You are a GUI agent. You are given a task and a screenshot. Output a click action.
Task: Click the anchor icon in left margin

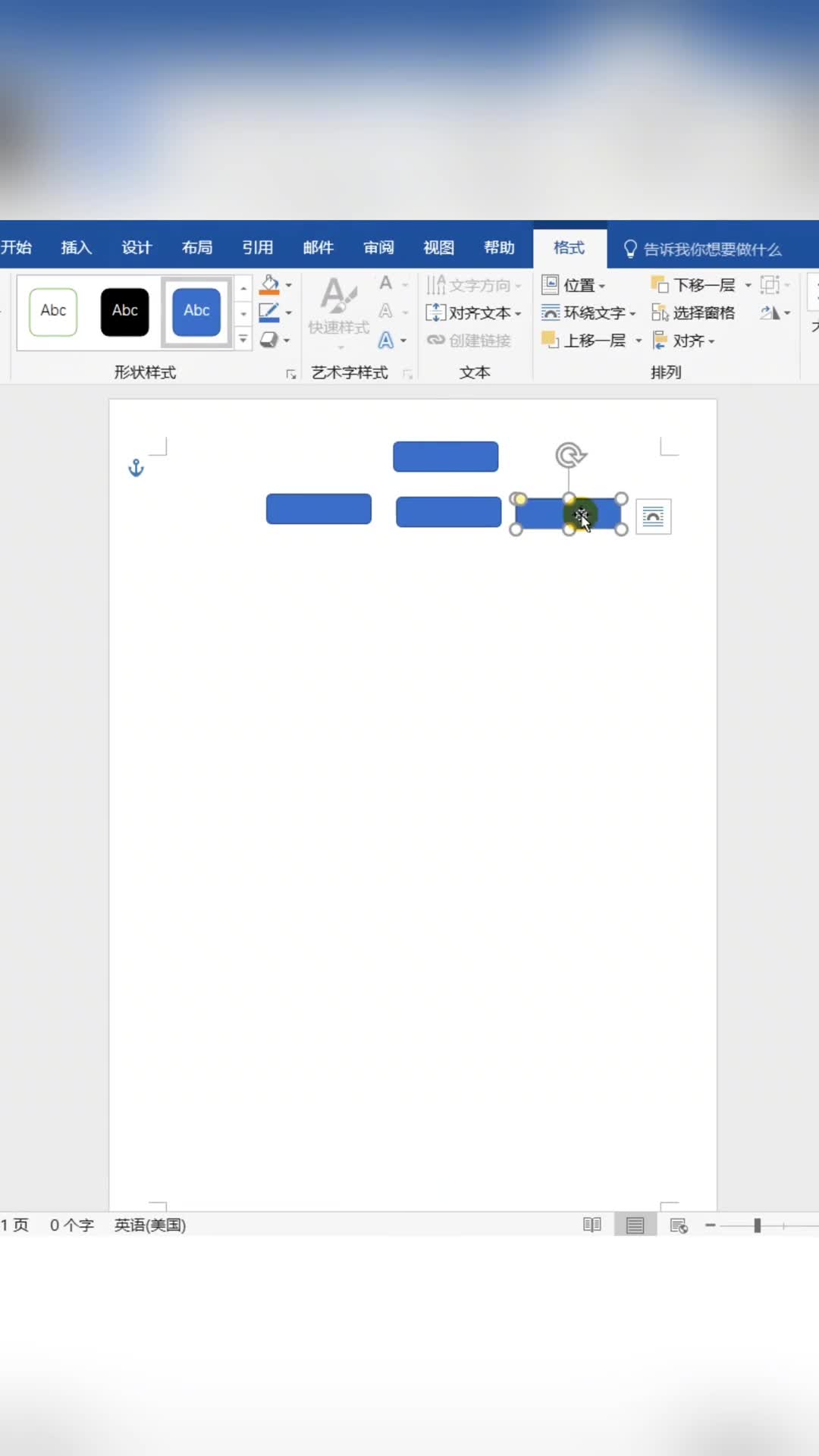coord(136,468)
